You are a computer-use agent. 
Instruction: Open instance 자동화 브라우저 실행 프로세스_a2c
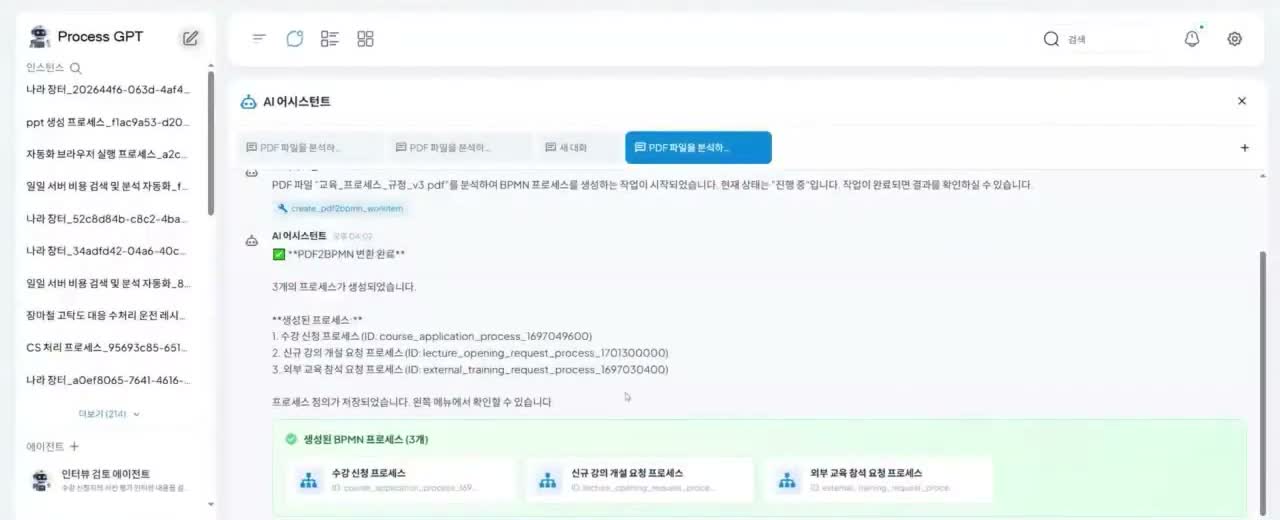[x=108, y=154]
